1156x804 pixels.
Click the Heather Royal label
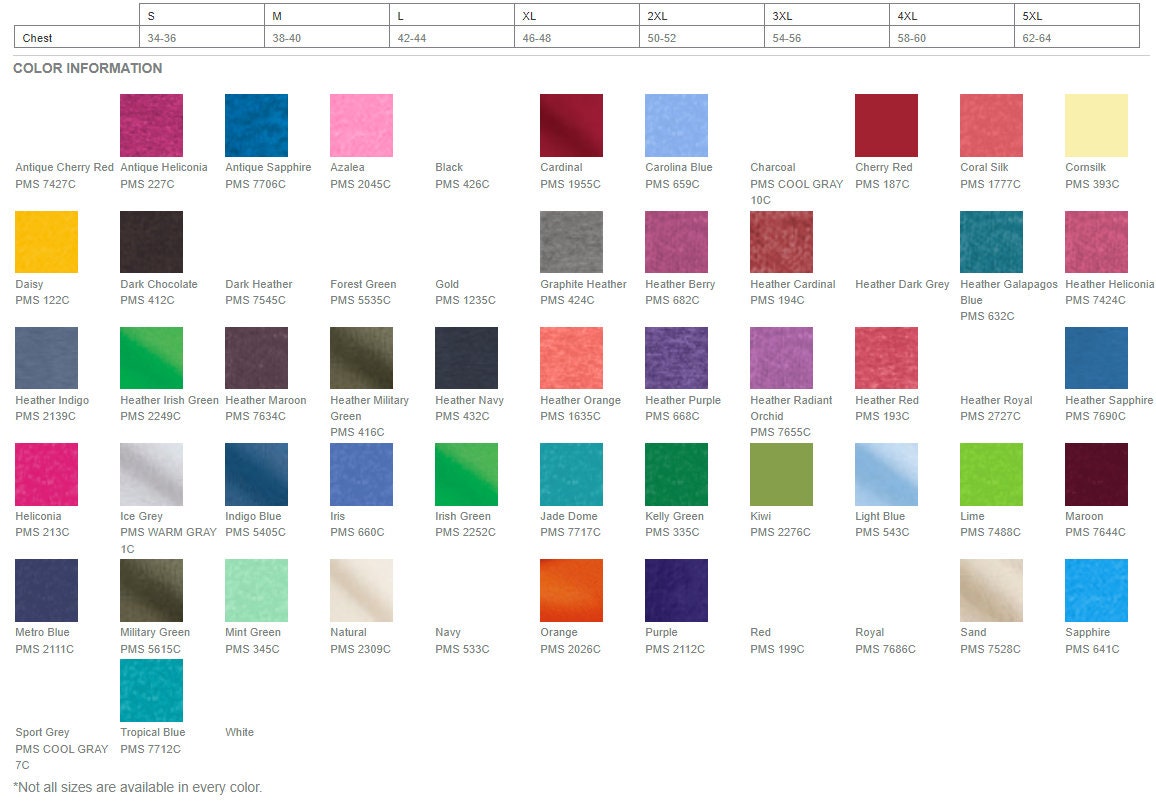pos(996,400)
